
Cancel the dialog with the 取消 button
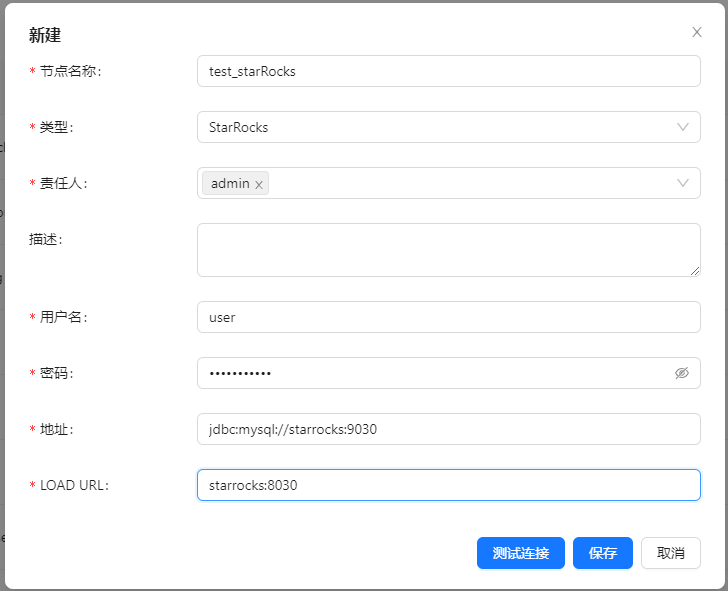pyautogui.click(x=670, y=553)
